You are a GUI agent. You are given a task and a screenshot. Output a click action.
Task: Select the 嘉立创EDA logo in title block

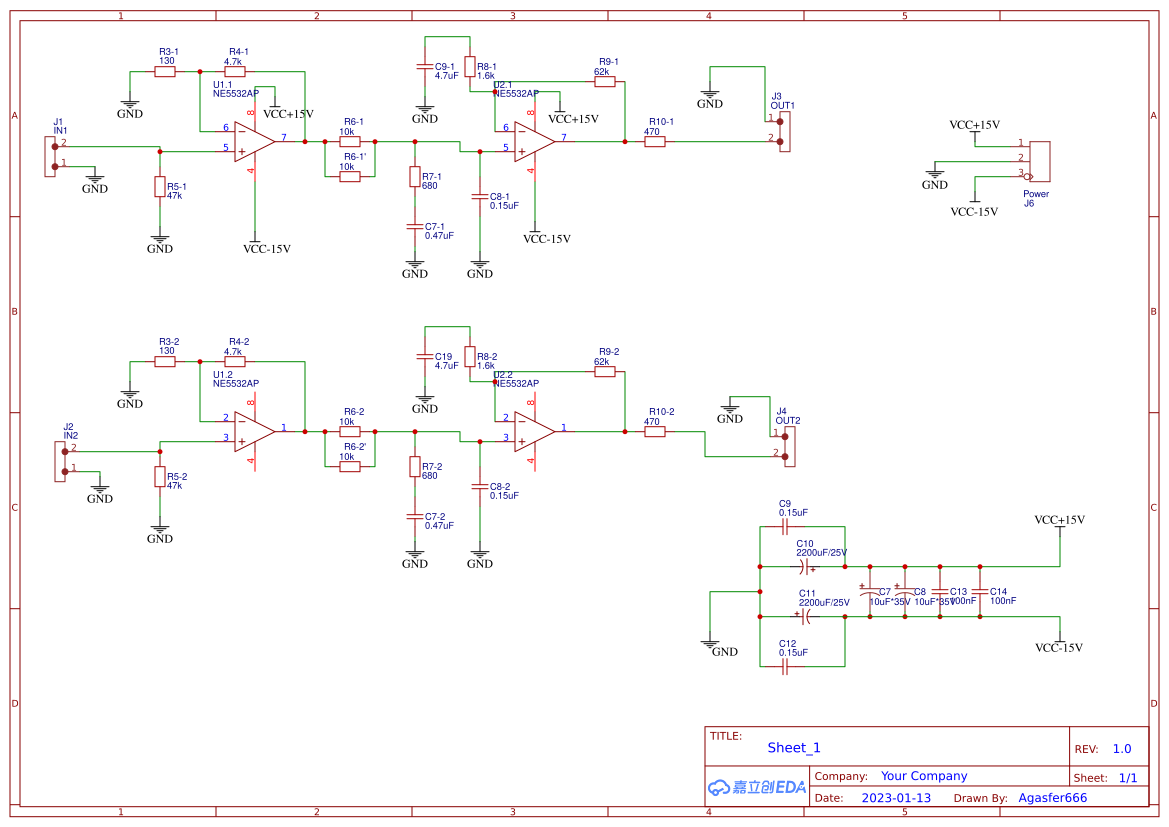[x=755, y=787]
